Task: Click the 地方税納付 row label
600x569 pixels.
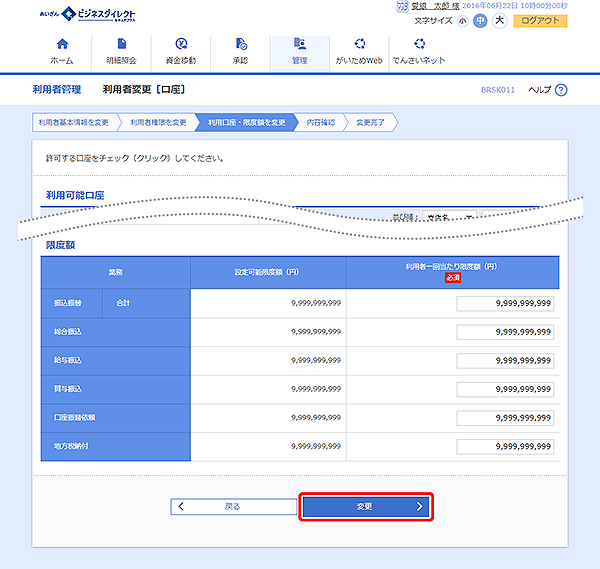Action: click(x=71, y=446)
